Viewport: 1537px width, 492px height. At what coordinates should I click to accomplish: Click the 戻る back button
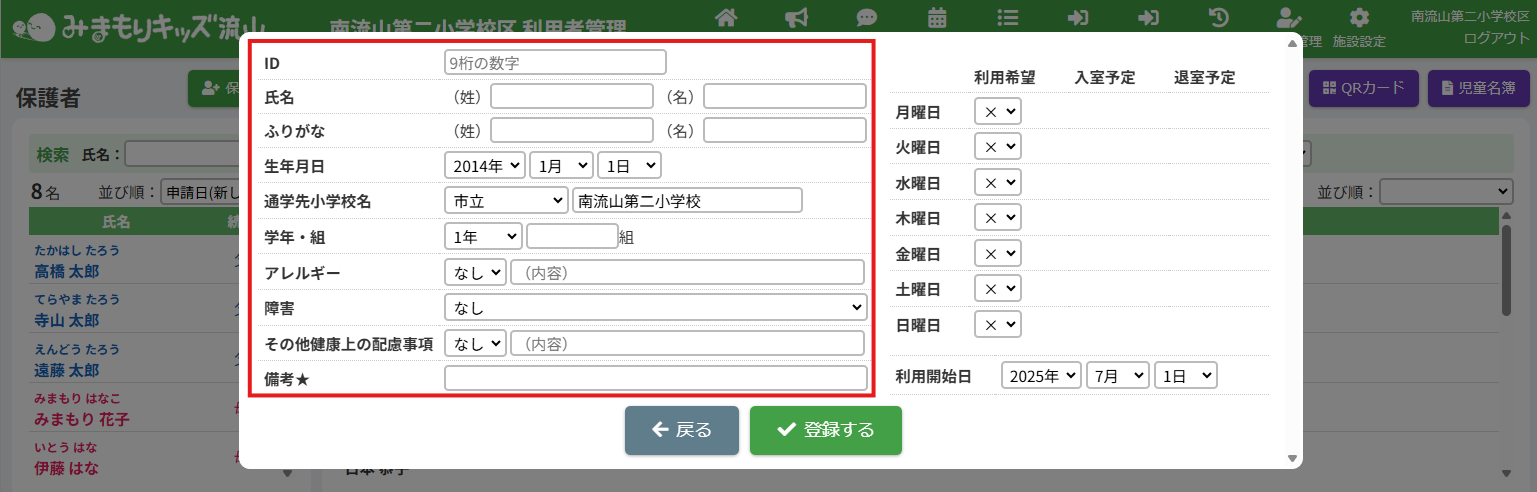(x=681, y=430)
